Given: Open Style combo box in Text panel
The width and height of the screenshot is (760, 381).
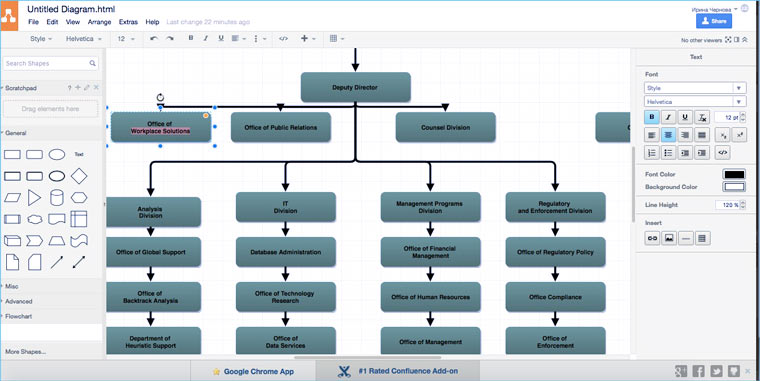Looking at the screenshot, I should pos(695,88).
